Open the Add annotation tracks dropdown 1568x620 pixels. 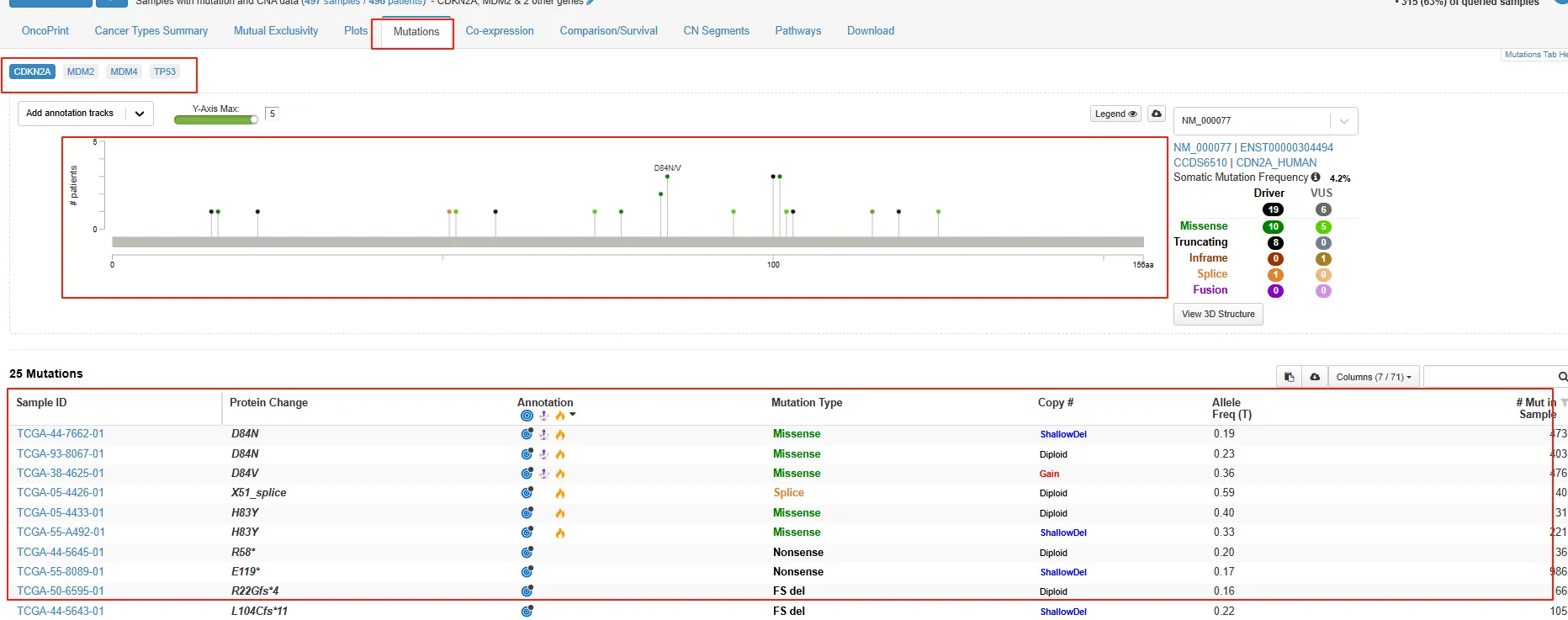click(x=85, y=114)
